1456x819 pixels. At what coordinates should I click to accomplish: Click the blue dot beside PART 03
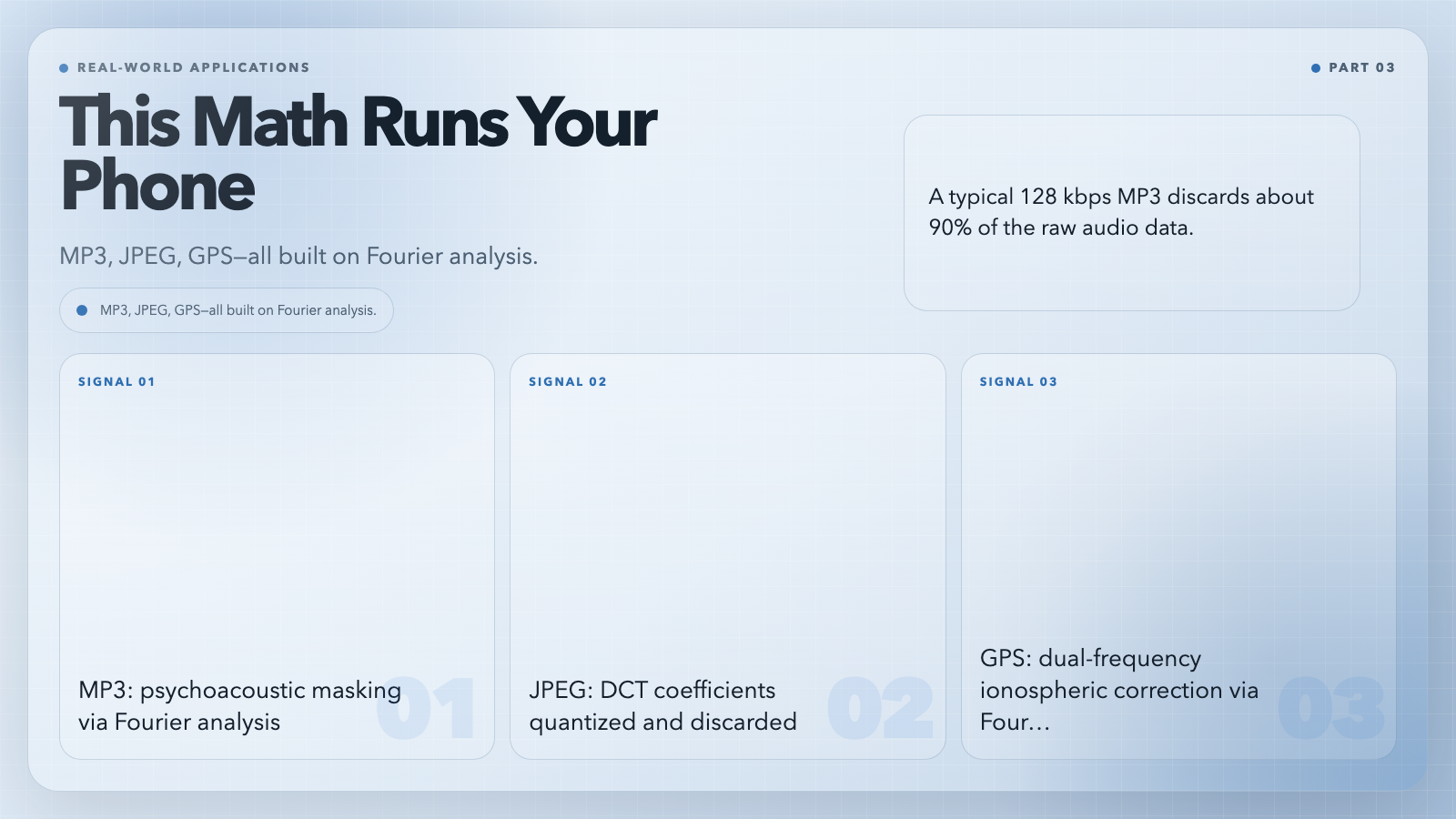(1316, 68)
